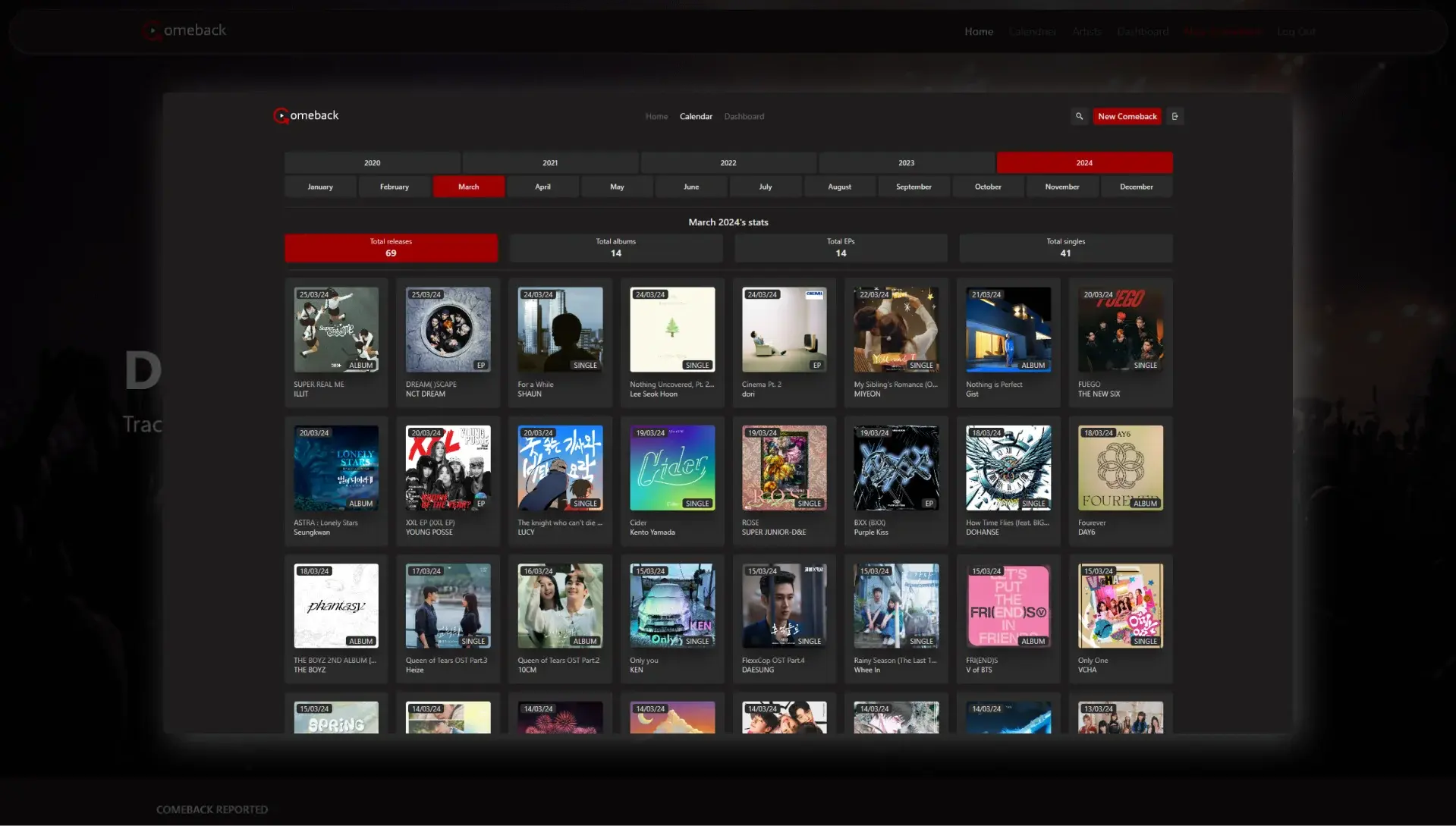
Task: Filter by Total albums 14
Action: tap(616, 247)
